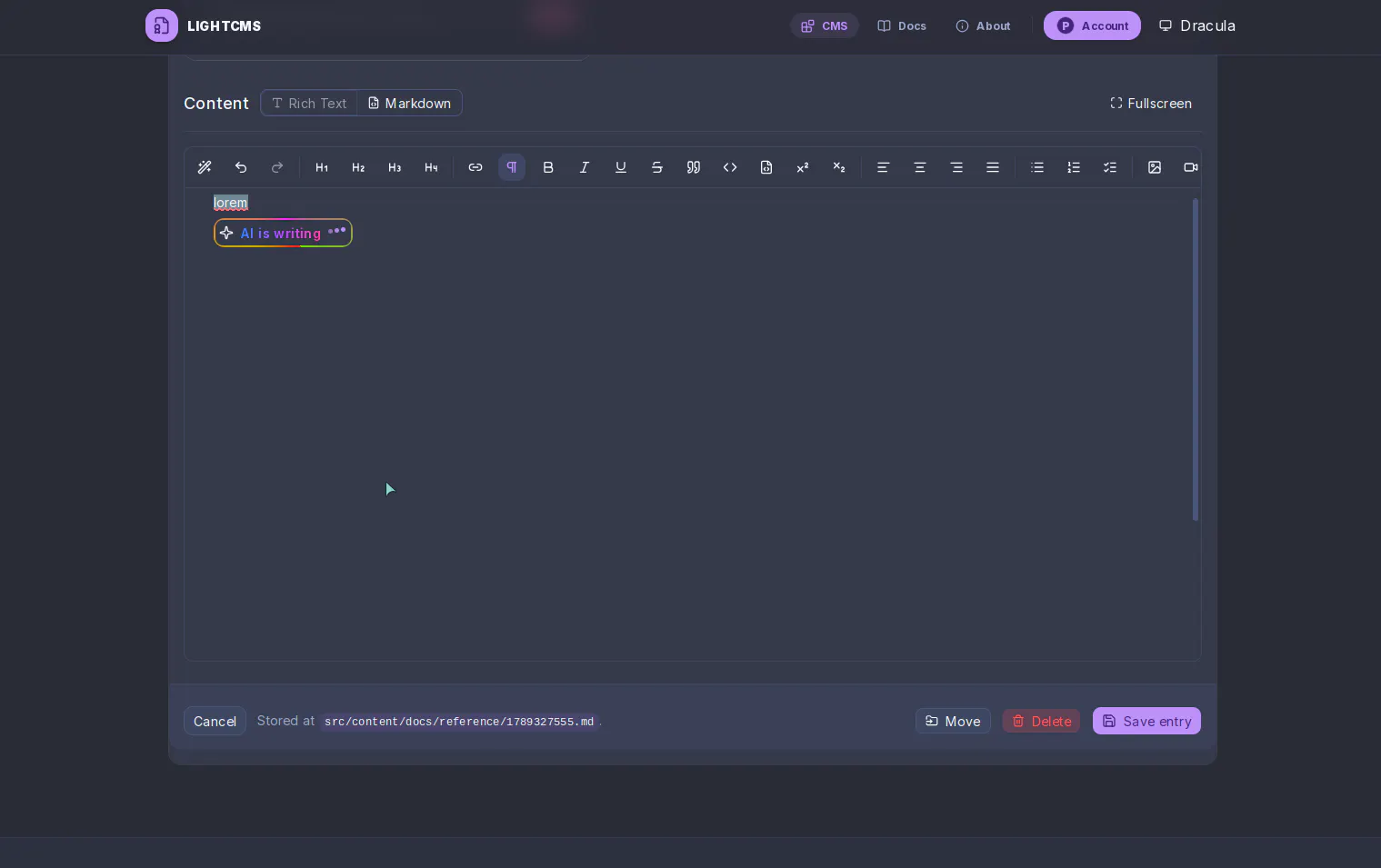Undo the last edit

coord(241,167)
